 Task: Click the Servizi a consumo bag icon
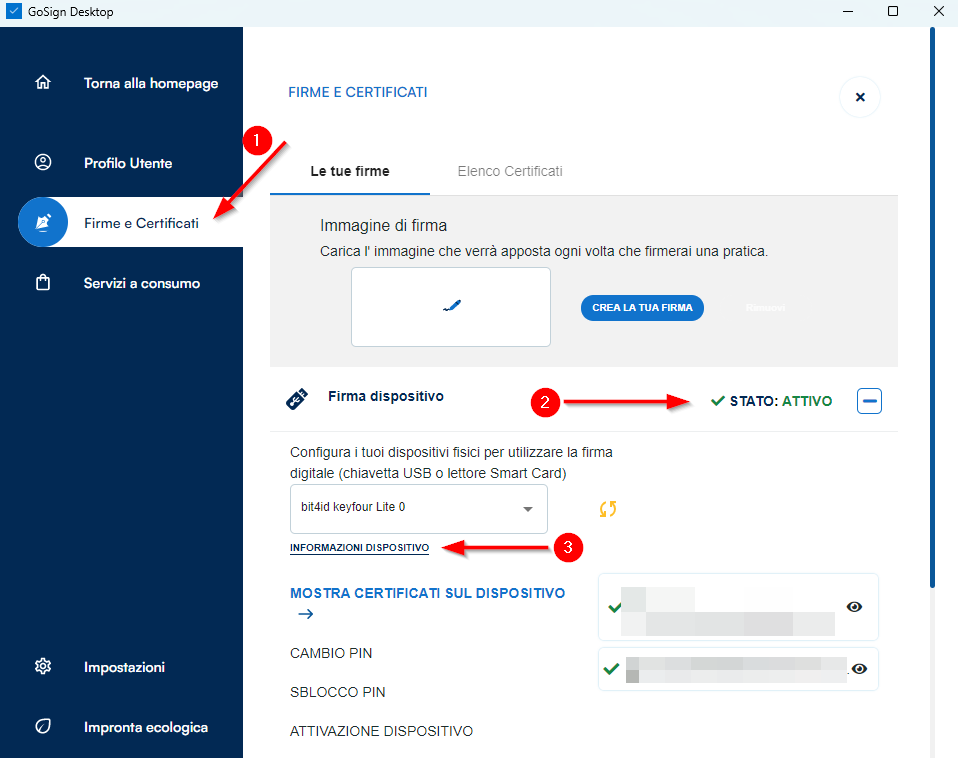tap(42, 283)
